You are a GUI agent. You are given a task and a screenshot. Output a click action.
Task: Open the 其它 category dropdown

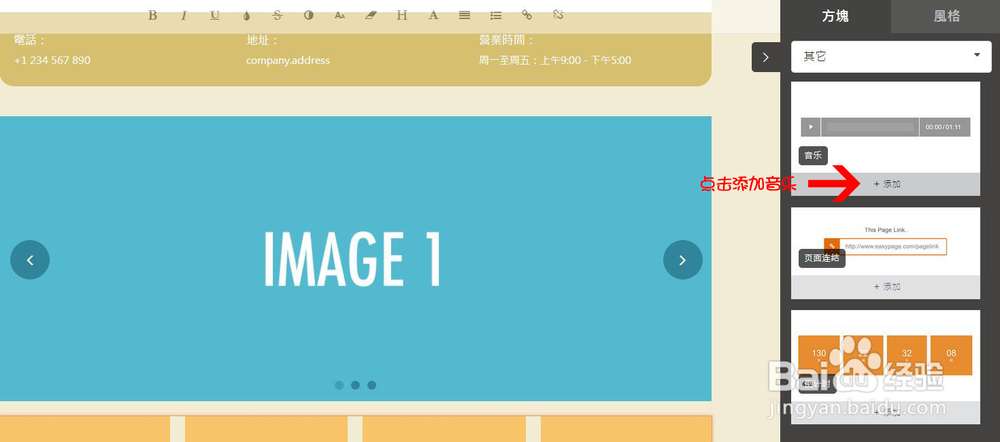tap(891, 57)
